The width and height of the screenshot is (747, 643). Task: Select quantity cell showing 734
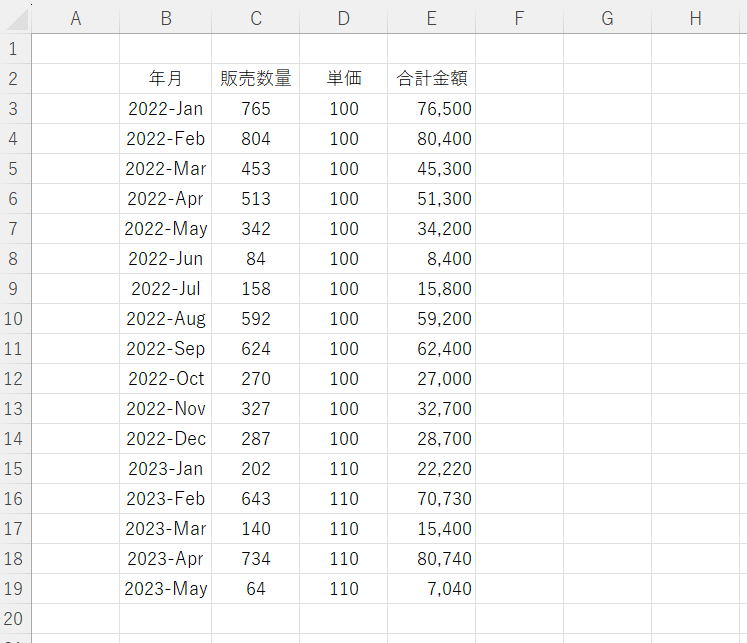(256, 559)
